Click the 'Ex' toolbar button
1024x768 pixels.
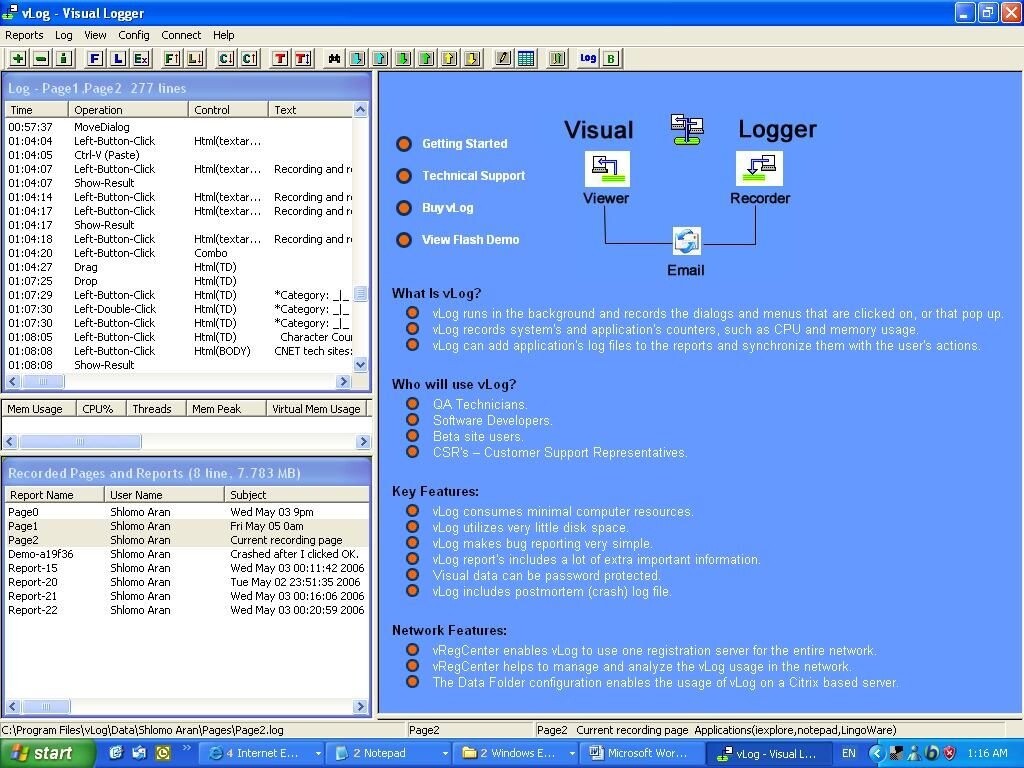tap(141, 59)
